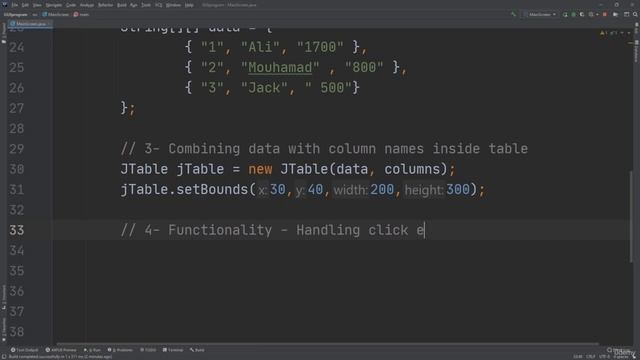Open the Code menu

(x=71, y=5)
